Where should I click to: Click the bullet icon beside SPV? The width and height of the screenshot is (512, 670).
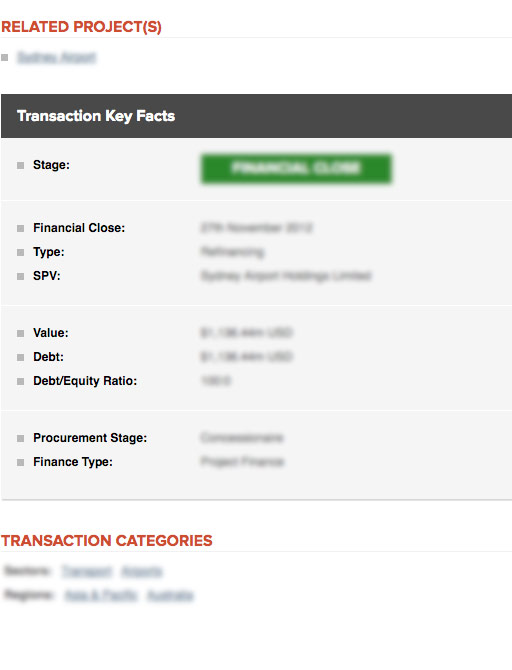[21, 276]
